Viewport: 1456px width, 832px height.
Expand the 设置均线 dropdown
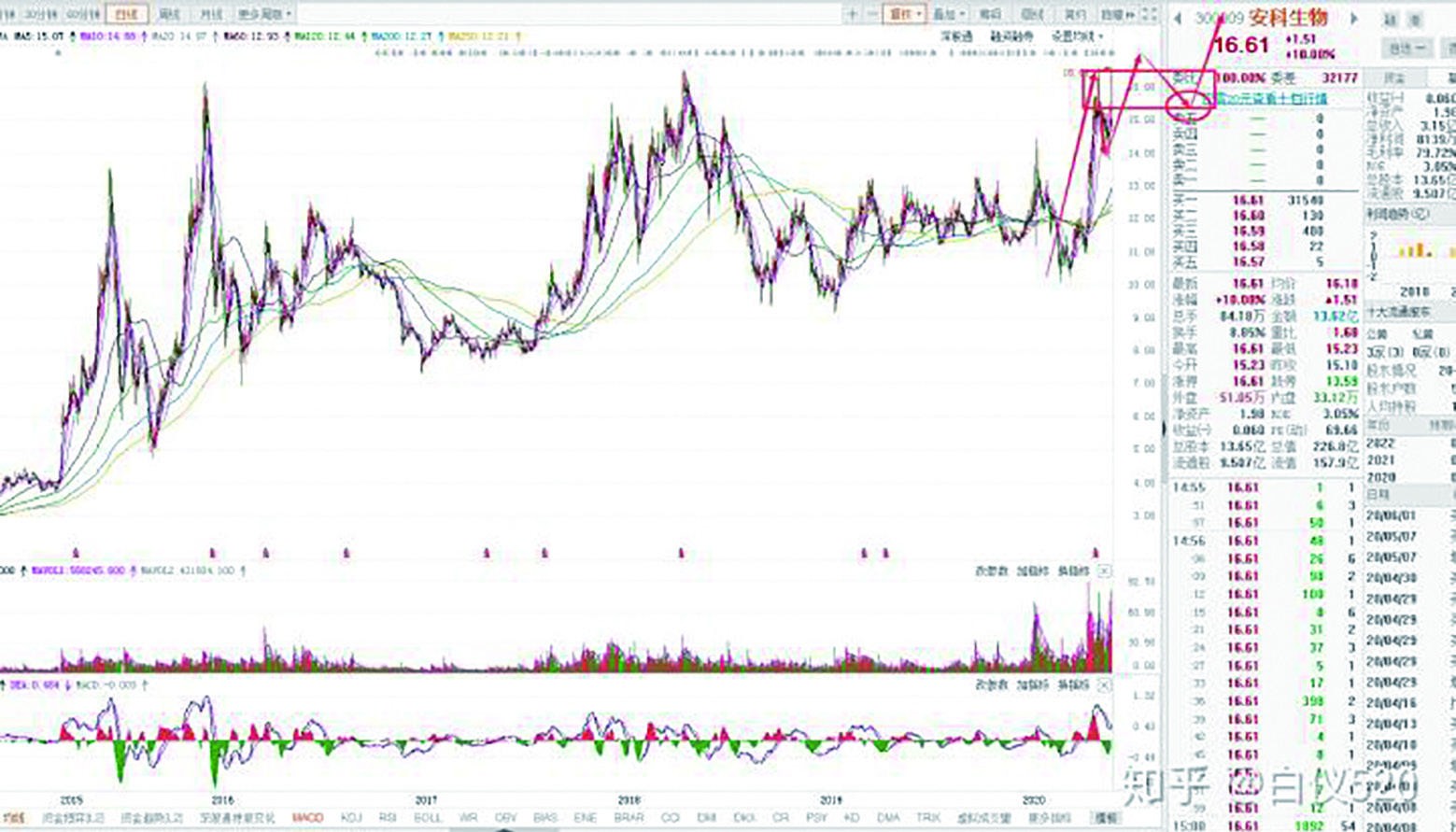[1077, 36]
